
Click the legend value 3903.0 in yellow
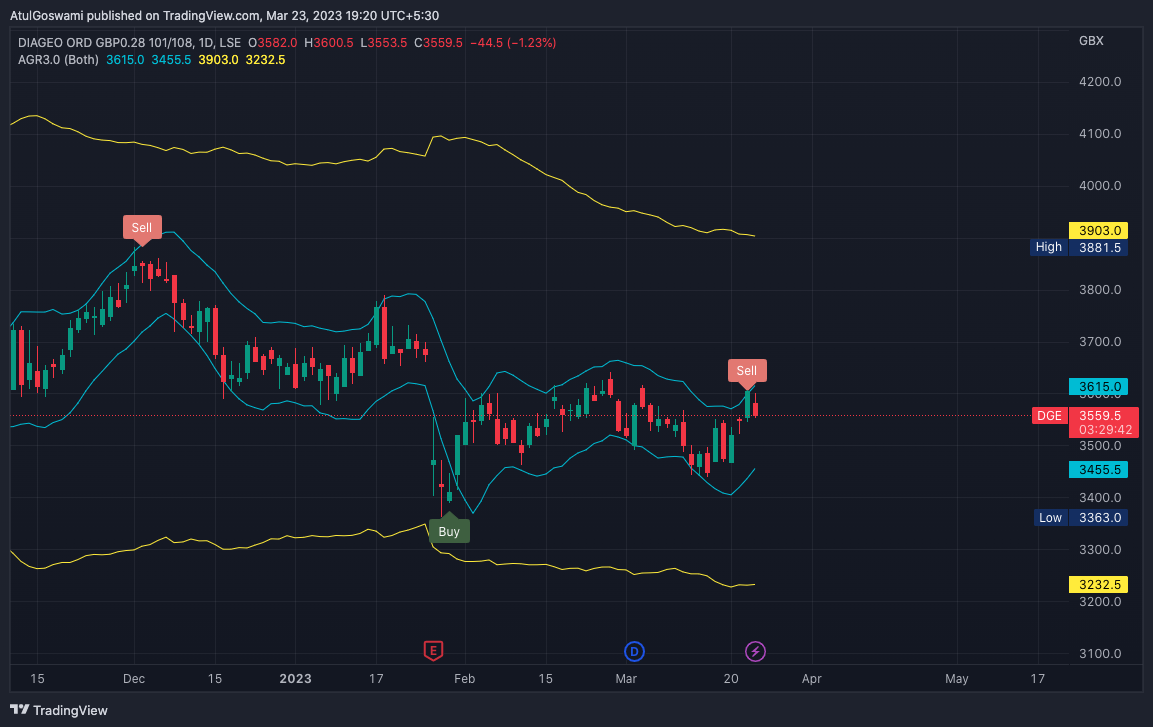pos(218,60)
